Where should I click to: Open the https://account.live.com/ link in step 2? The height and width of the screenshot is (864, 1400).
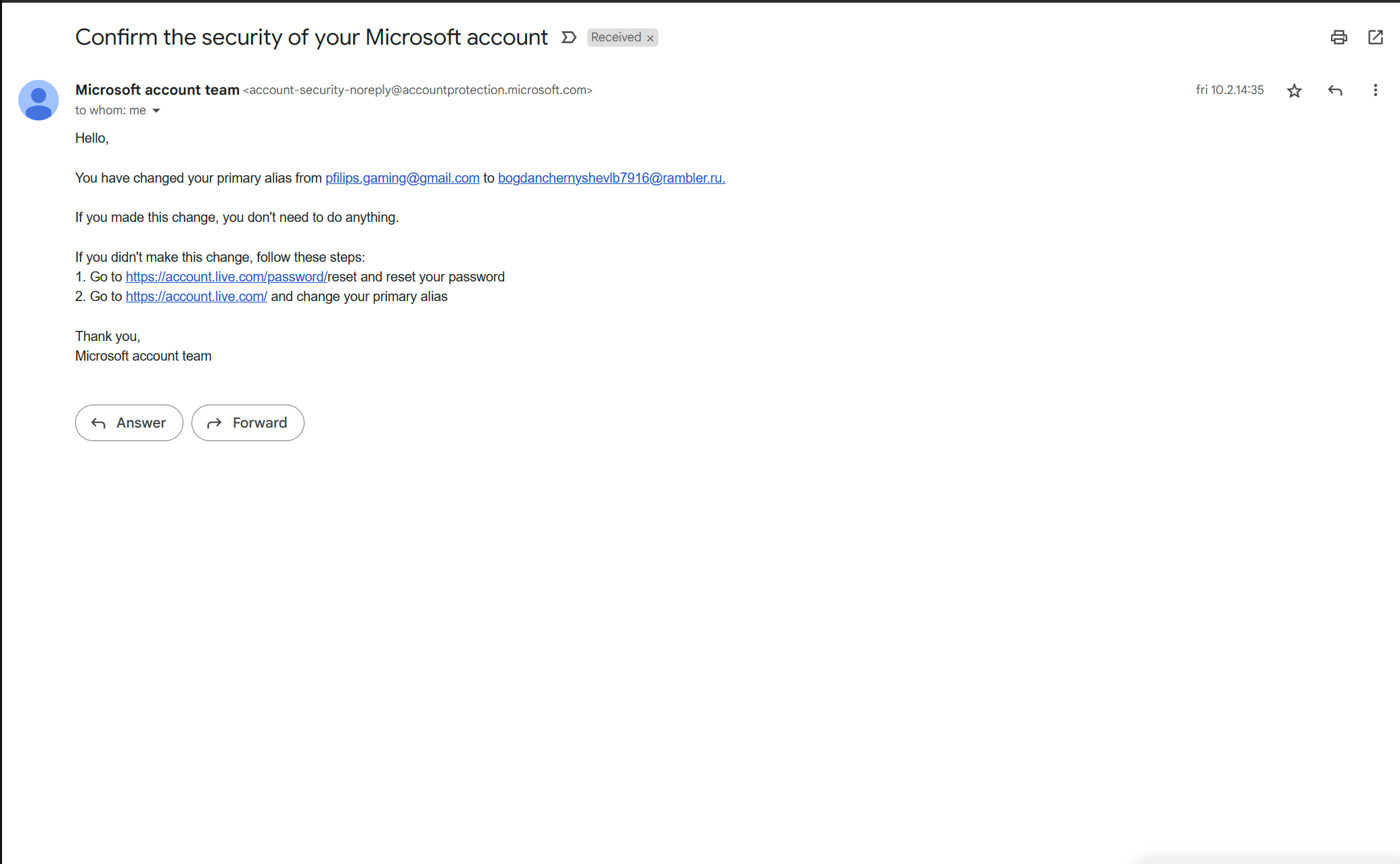[196, 296]
